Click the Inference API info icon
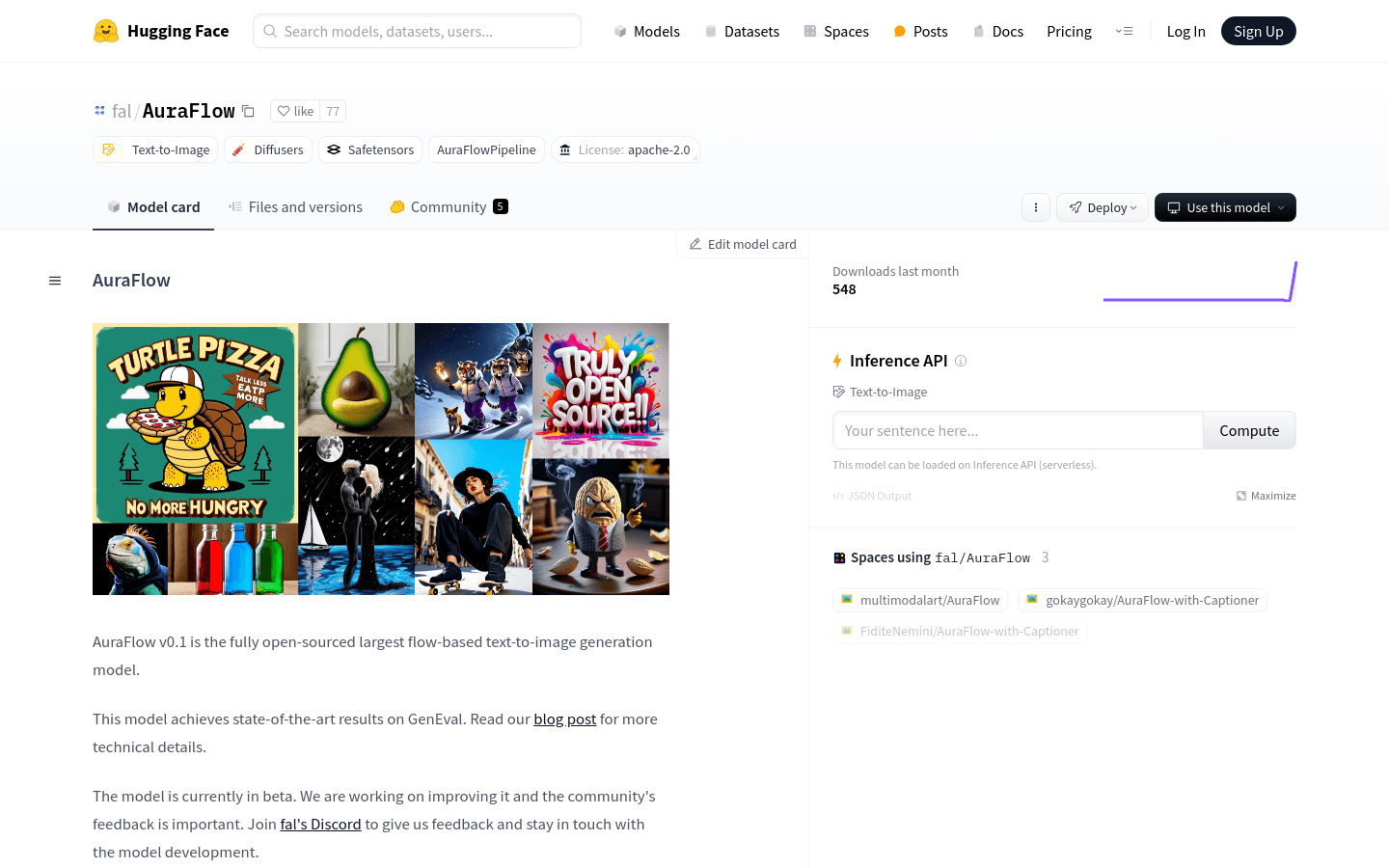 [x=961, y=361]
